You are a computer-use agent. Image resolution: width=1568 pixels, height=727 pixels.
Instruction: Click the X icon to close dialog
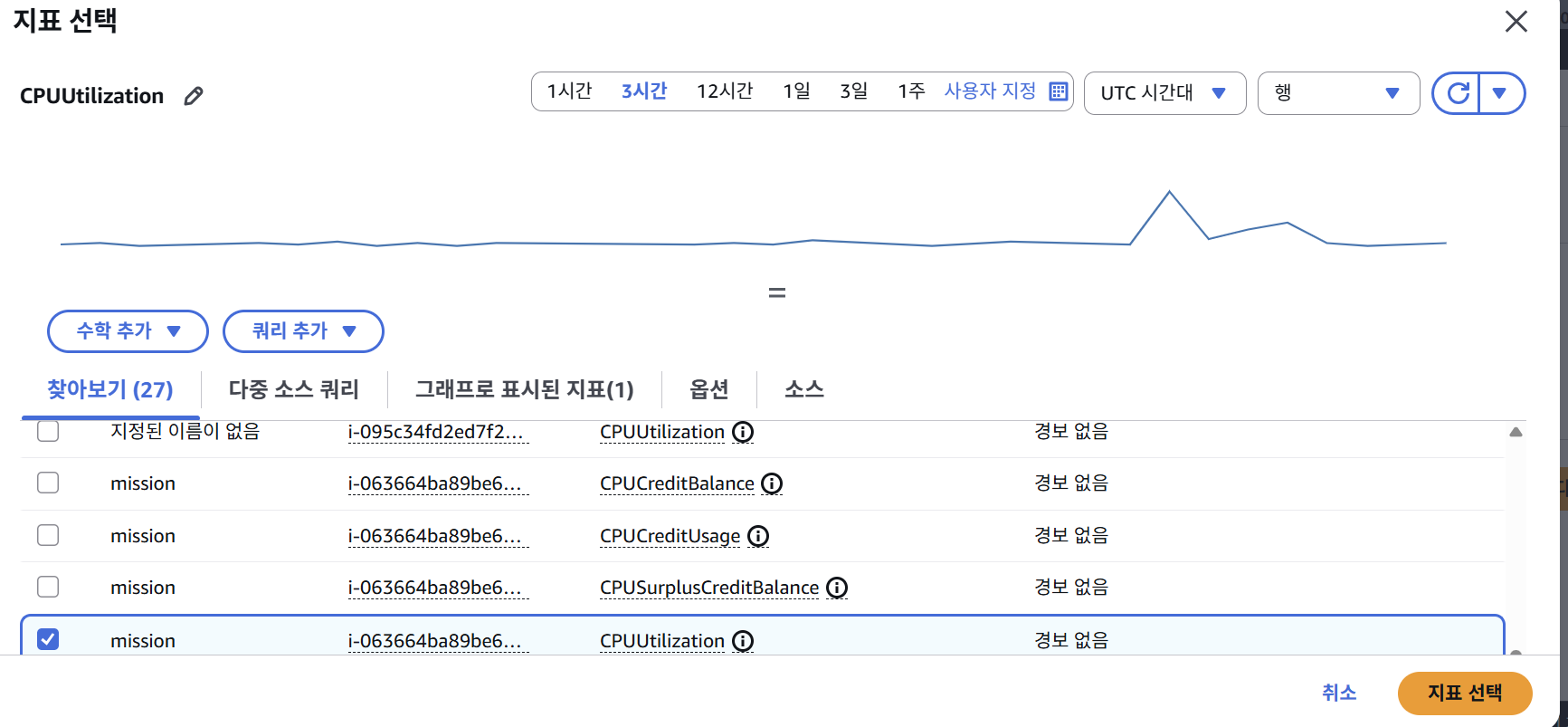(1516, 22)
